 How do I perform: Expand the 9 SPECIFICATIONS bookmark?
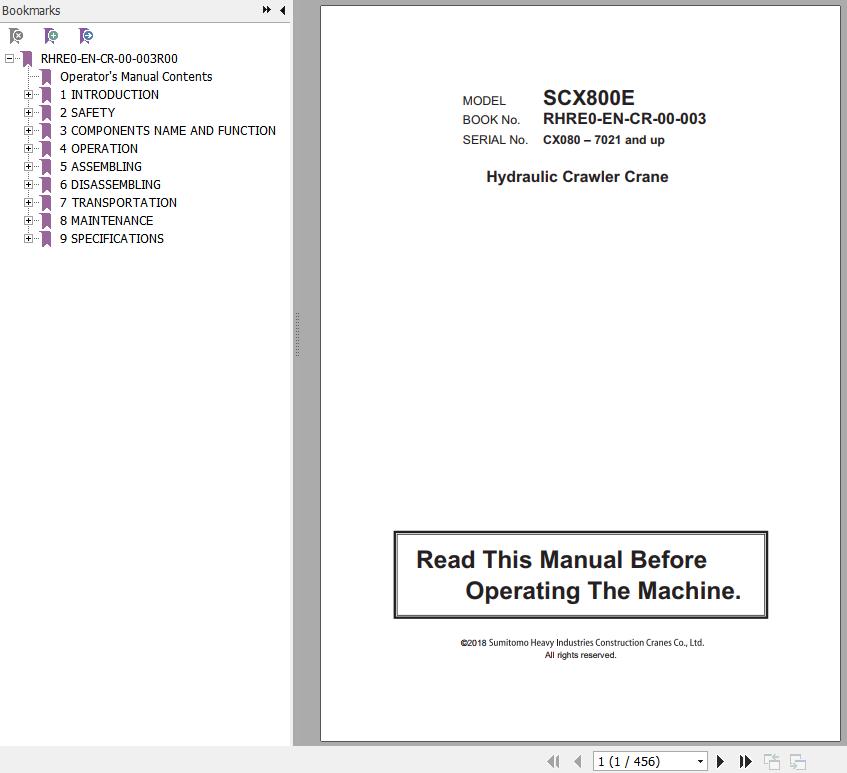pyautogui.click(x=29, y=239)
